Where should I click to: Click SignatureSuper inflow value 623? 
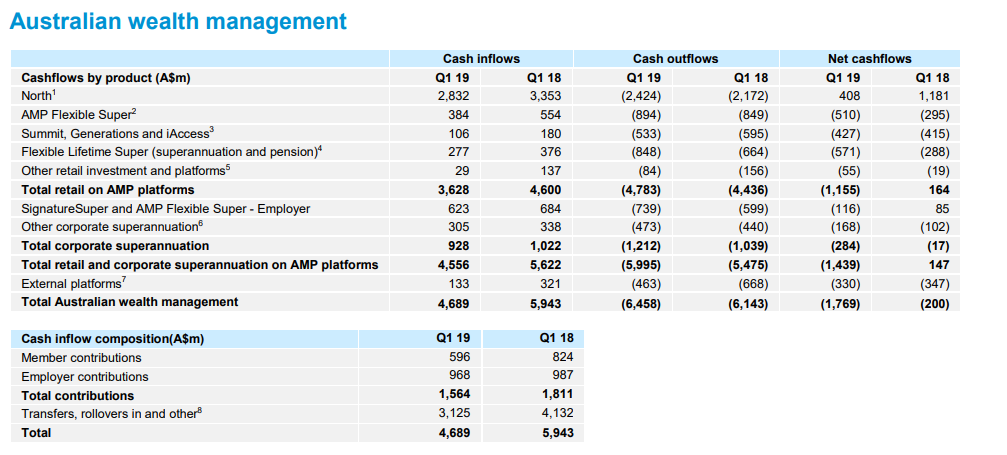pos(459,208)
